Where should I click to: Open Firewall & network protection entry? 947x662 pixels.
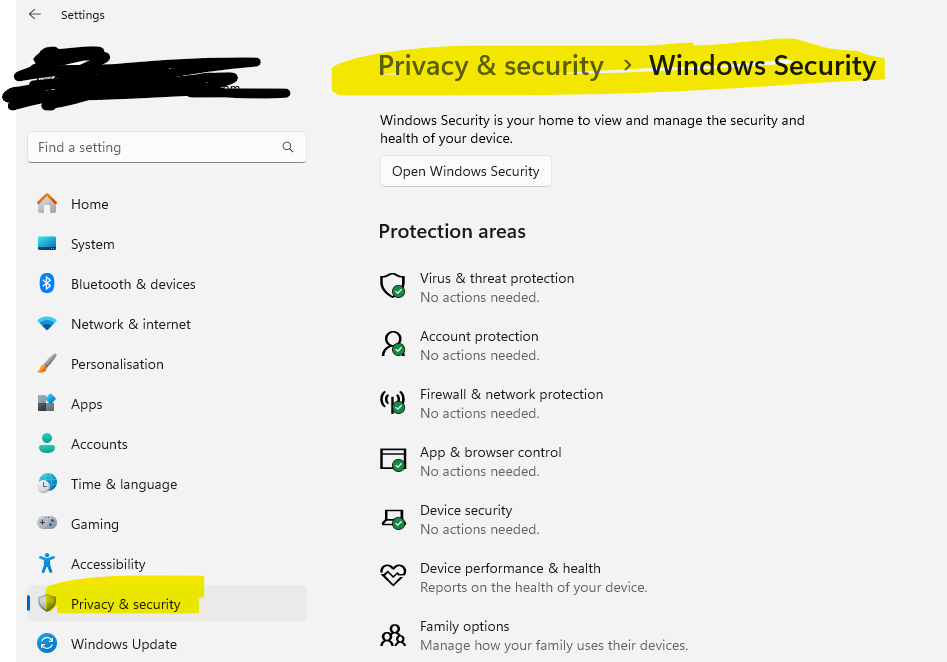click(492, 403)
